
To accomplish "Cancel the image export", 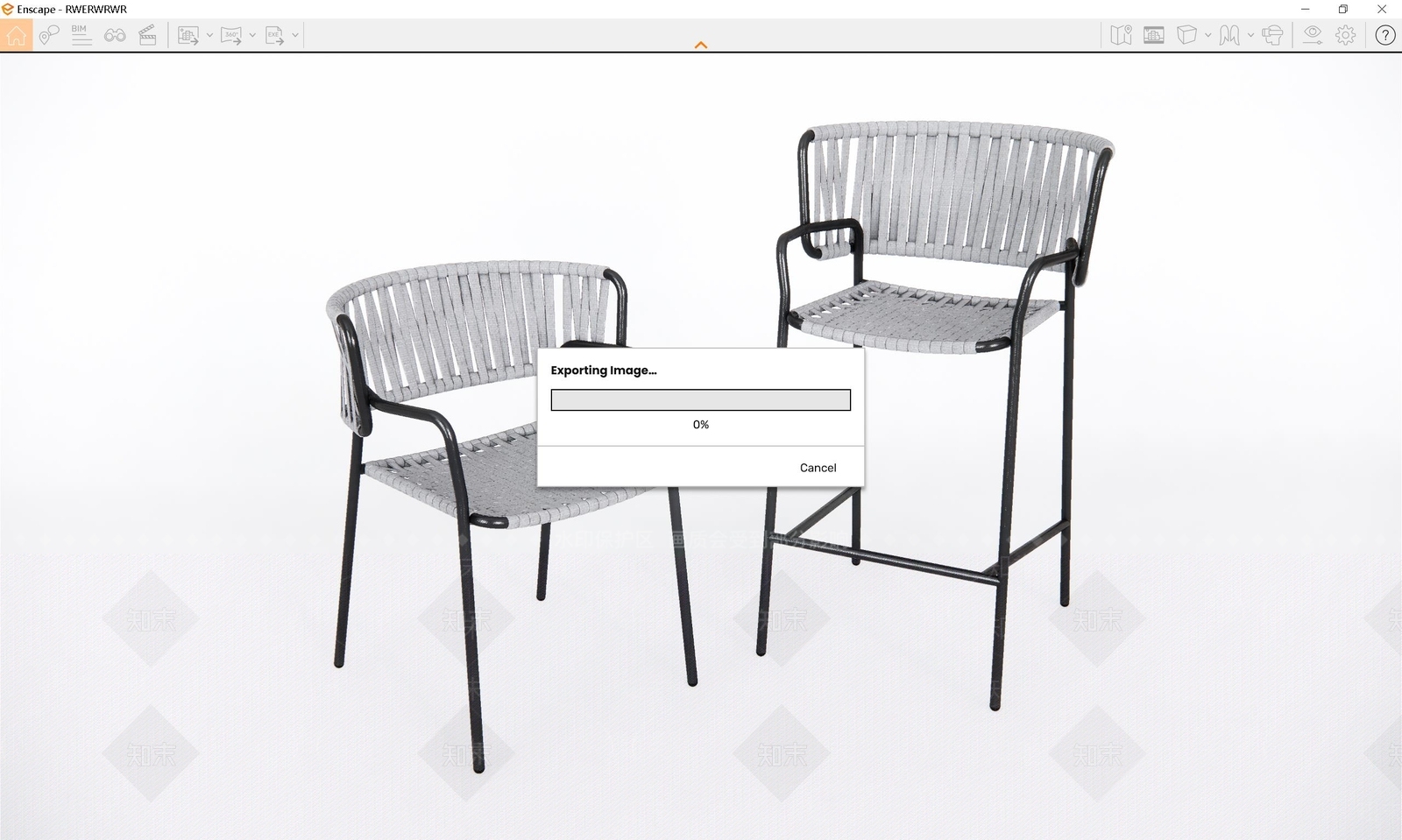I will (x=818, y=468).
